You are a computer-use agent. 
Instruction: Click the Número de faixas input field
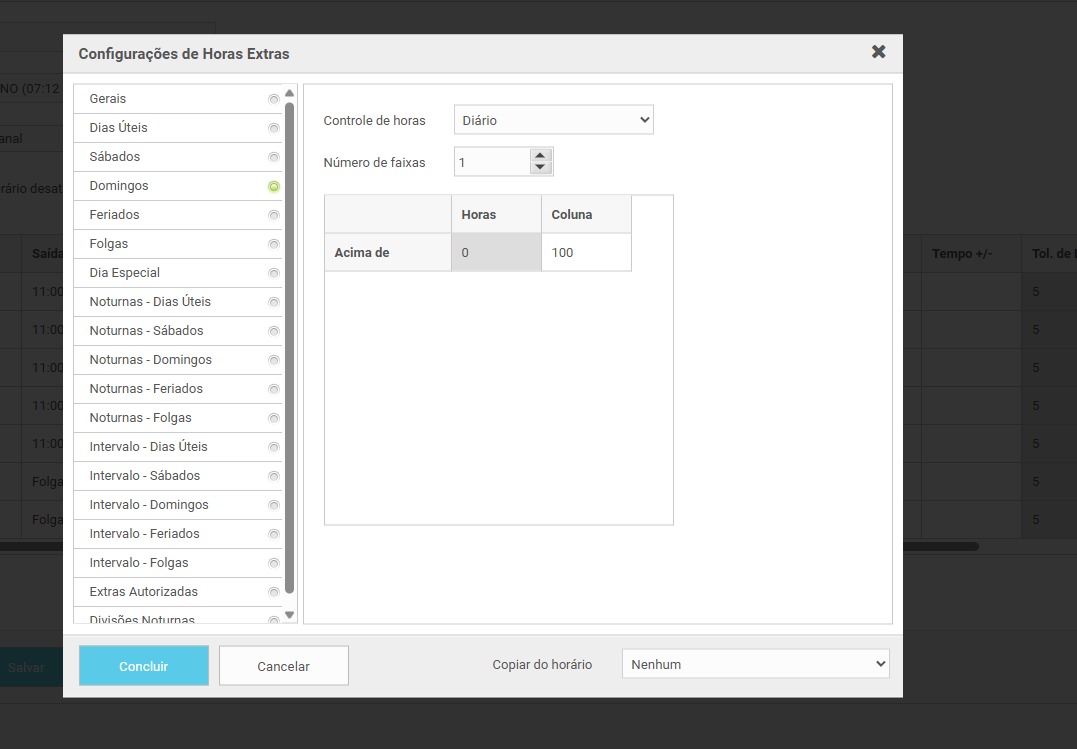coord(490,162)
